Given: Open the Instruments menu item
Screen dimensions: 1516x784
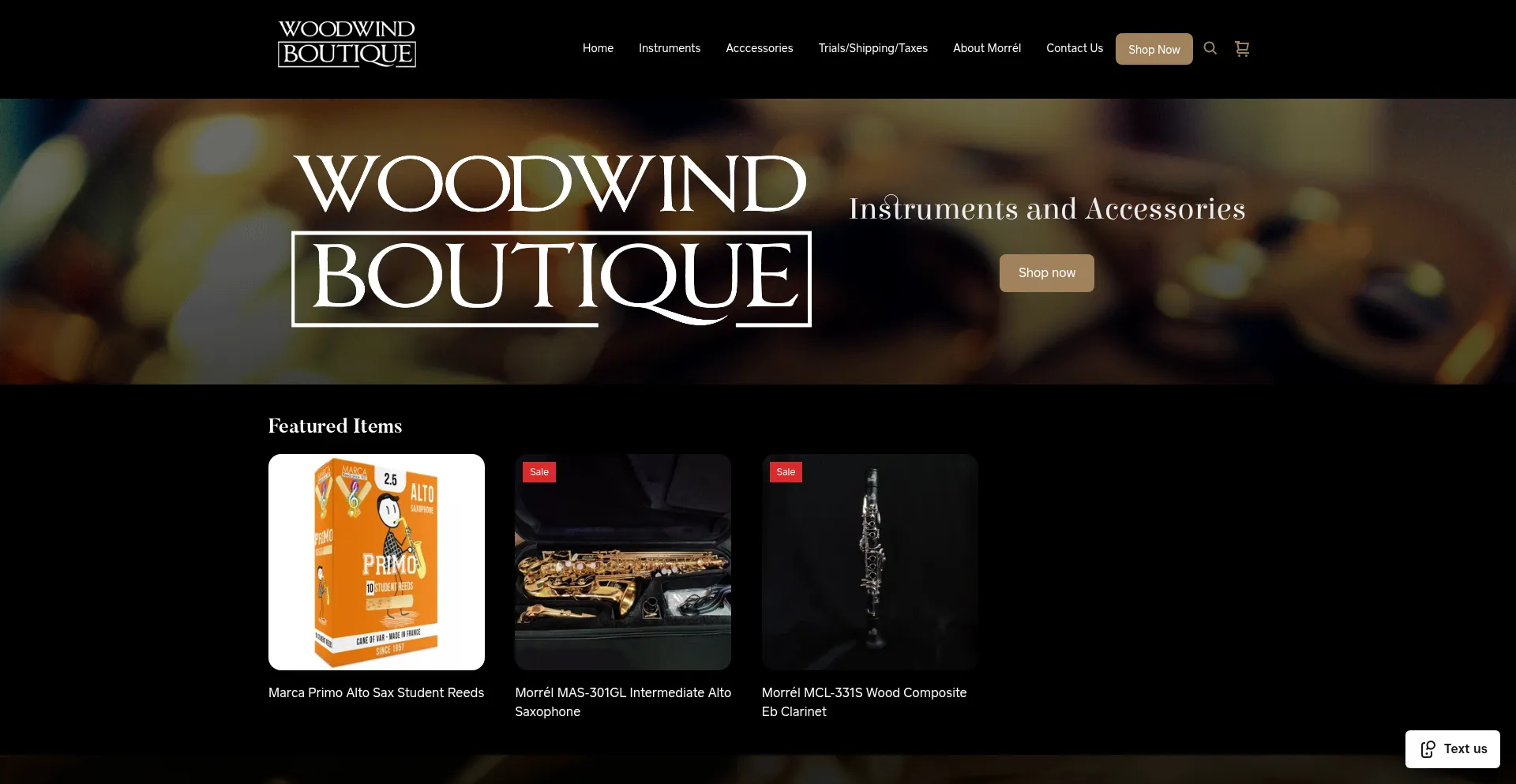Looking at the screenshot, I should [670, 48].
